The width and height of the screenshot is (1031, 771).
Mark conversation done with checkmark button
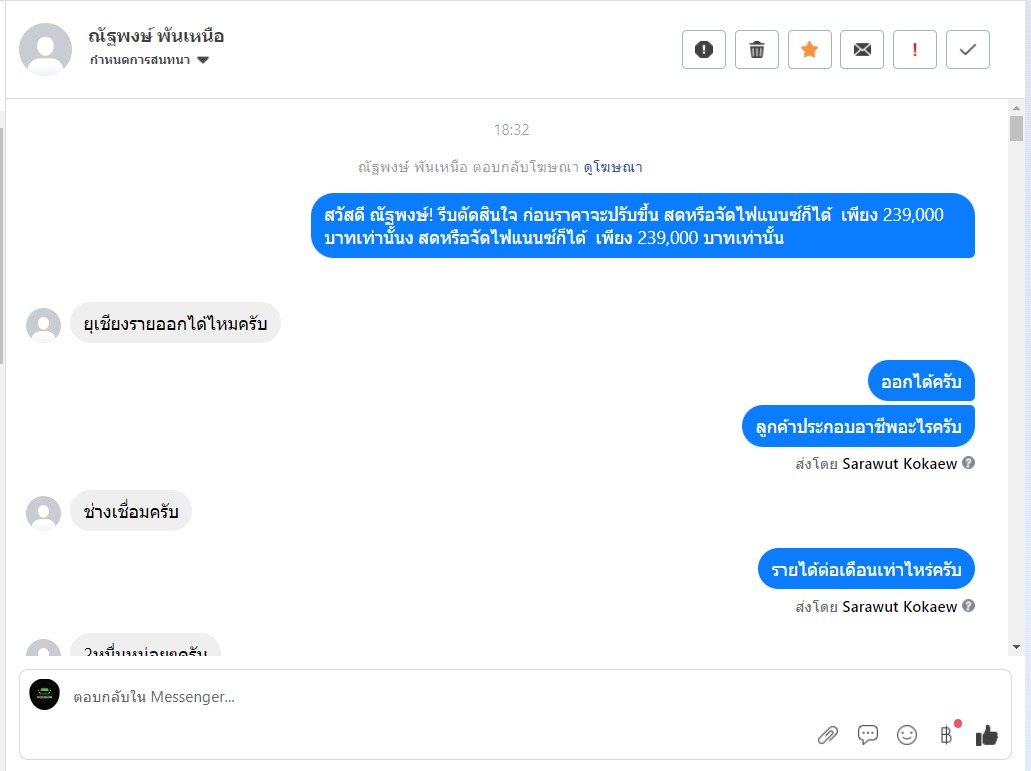click(x=968, y=49)
